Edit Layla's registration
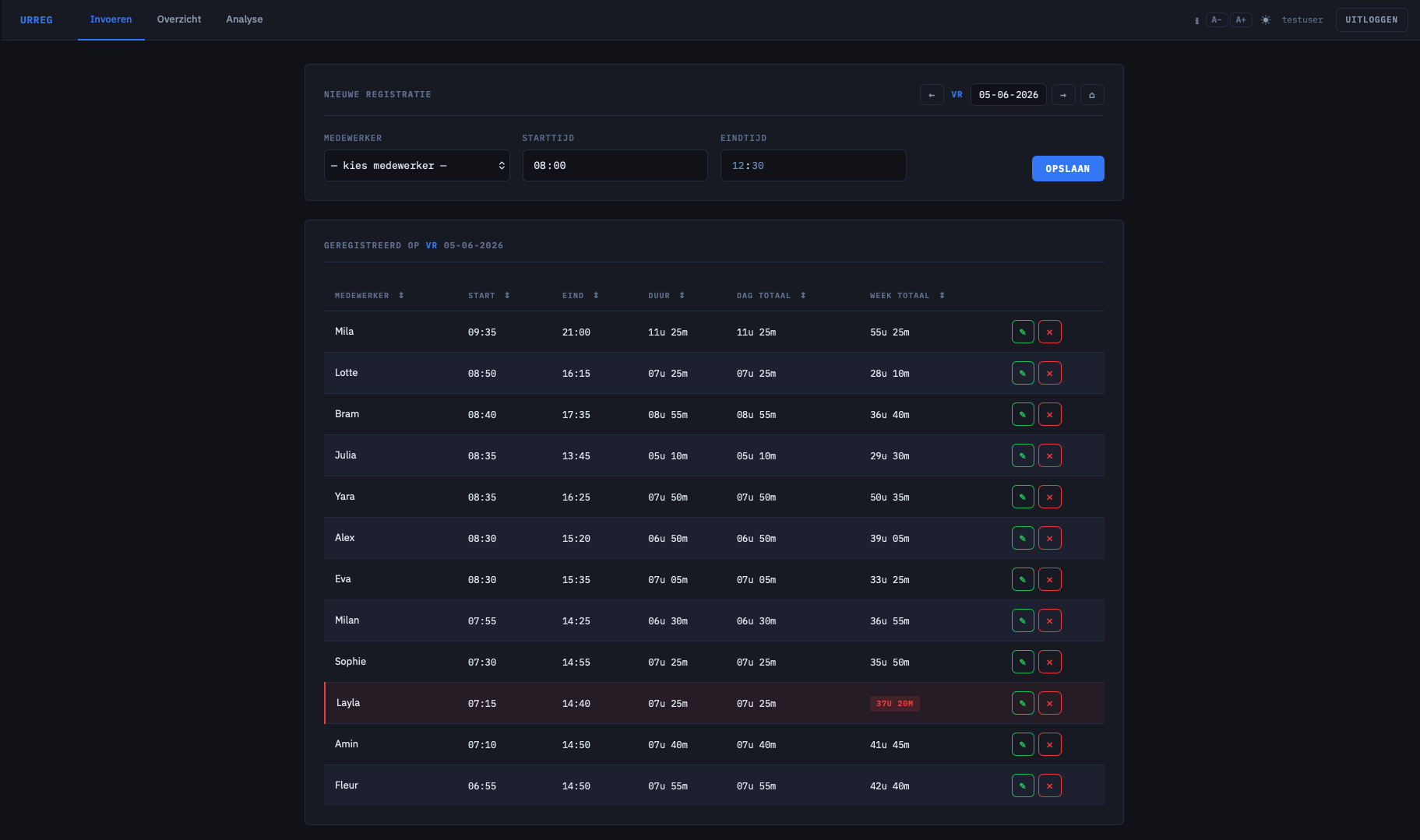Image resolution: width=1420 pixels, height=840 pixels. tap(1023, 703)
